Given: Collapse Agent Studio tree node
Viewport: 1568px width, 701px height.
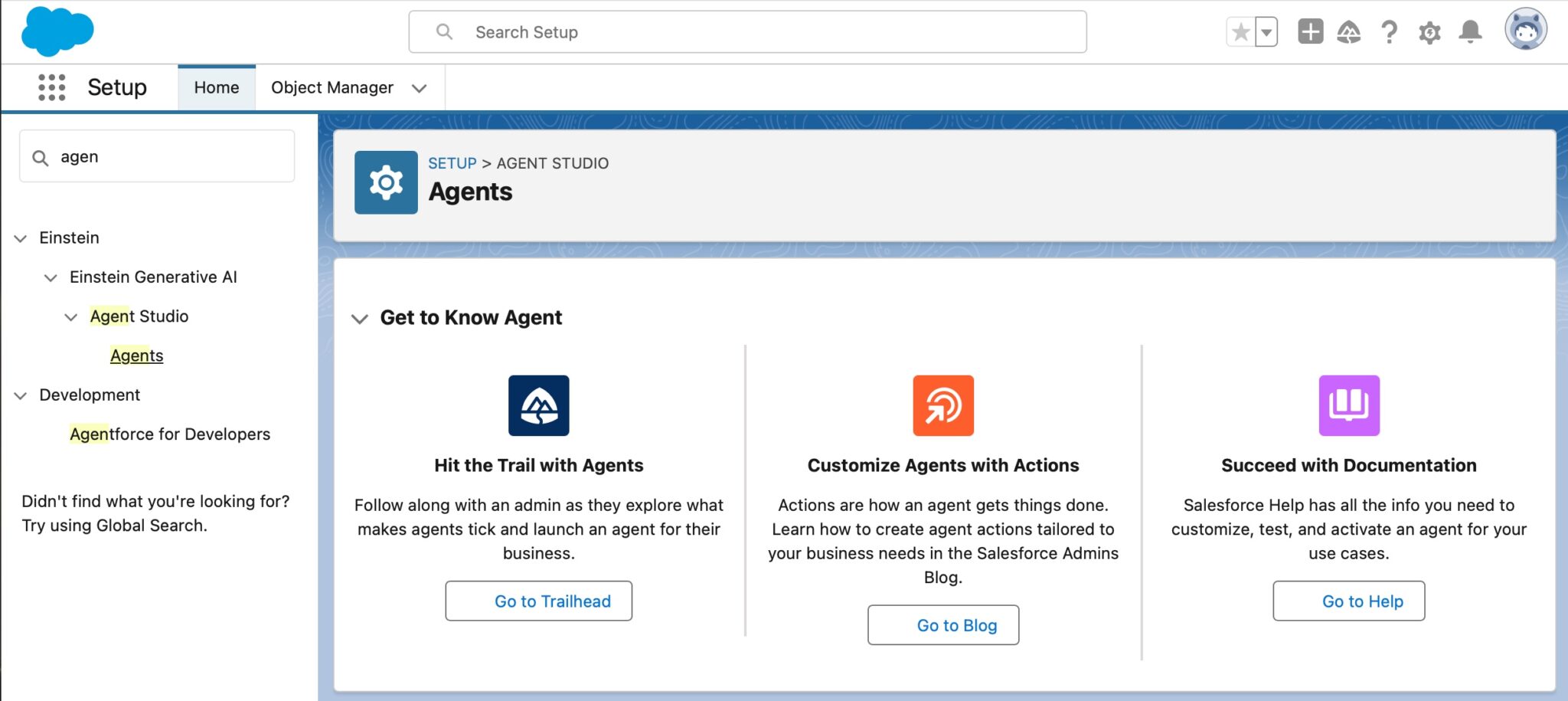Looking at the screenshot, I should (70, 316).
